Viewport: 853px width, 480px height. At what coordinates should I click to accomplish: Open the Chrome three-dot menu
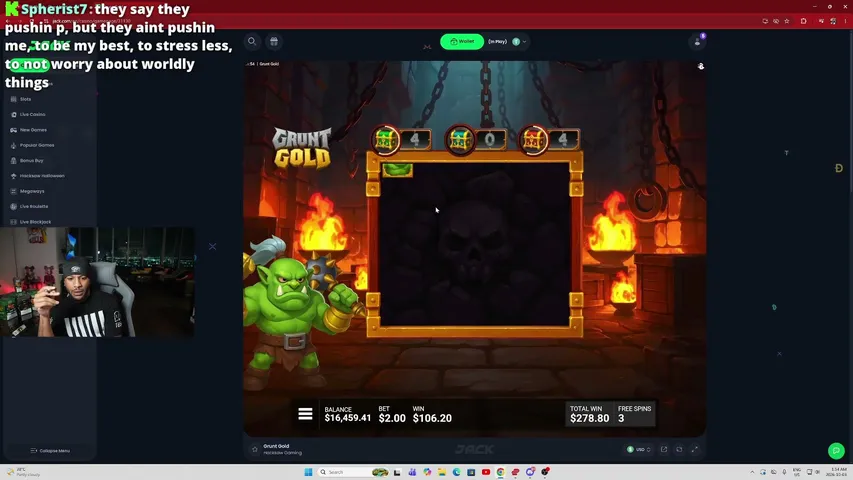(845, 21)
